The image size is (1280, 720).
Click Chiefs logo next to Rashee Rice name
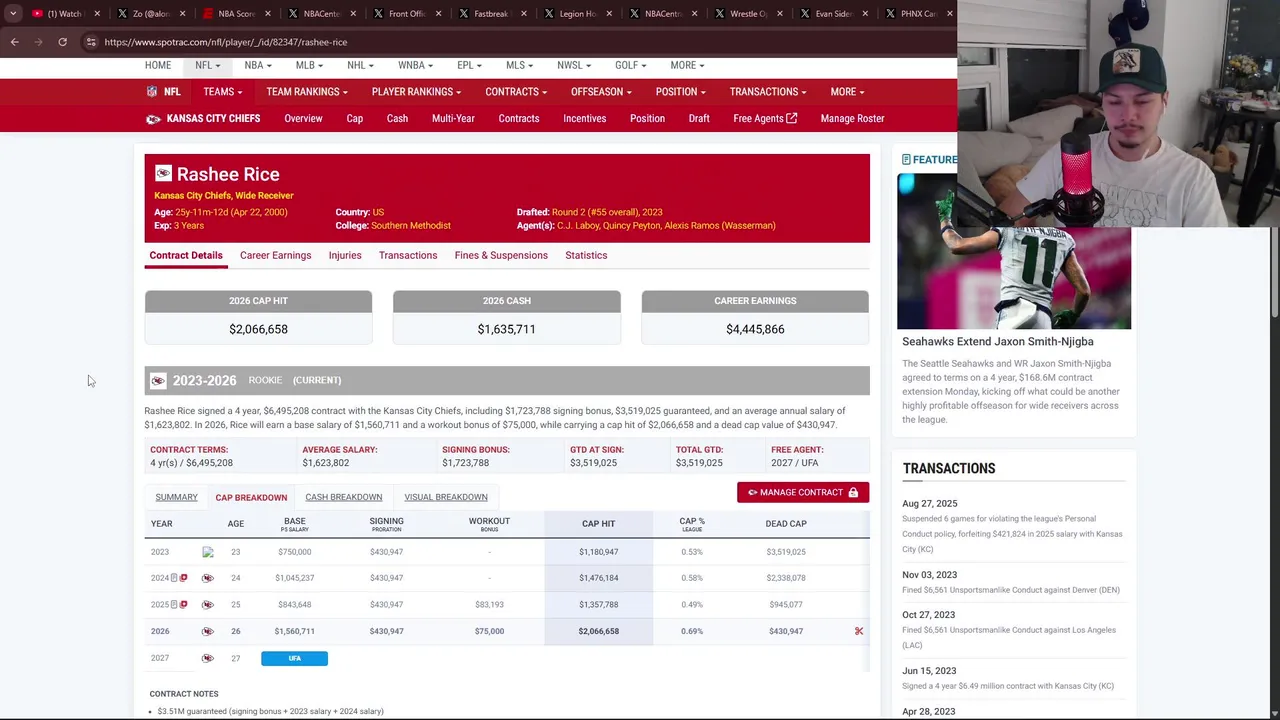point(163,174)
